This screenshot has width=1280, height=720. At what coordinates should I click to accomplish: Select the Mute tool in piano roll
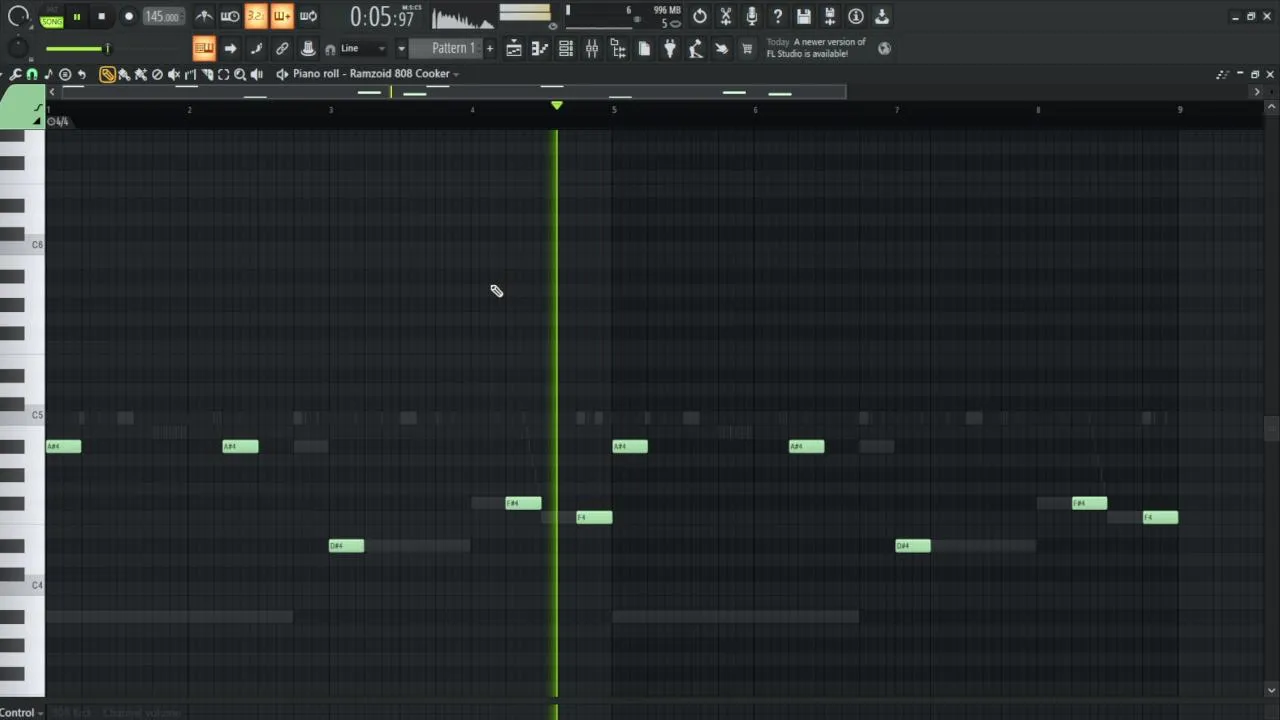[174, 74]
